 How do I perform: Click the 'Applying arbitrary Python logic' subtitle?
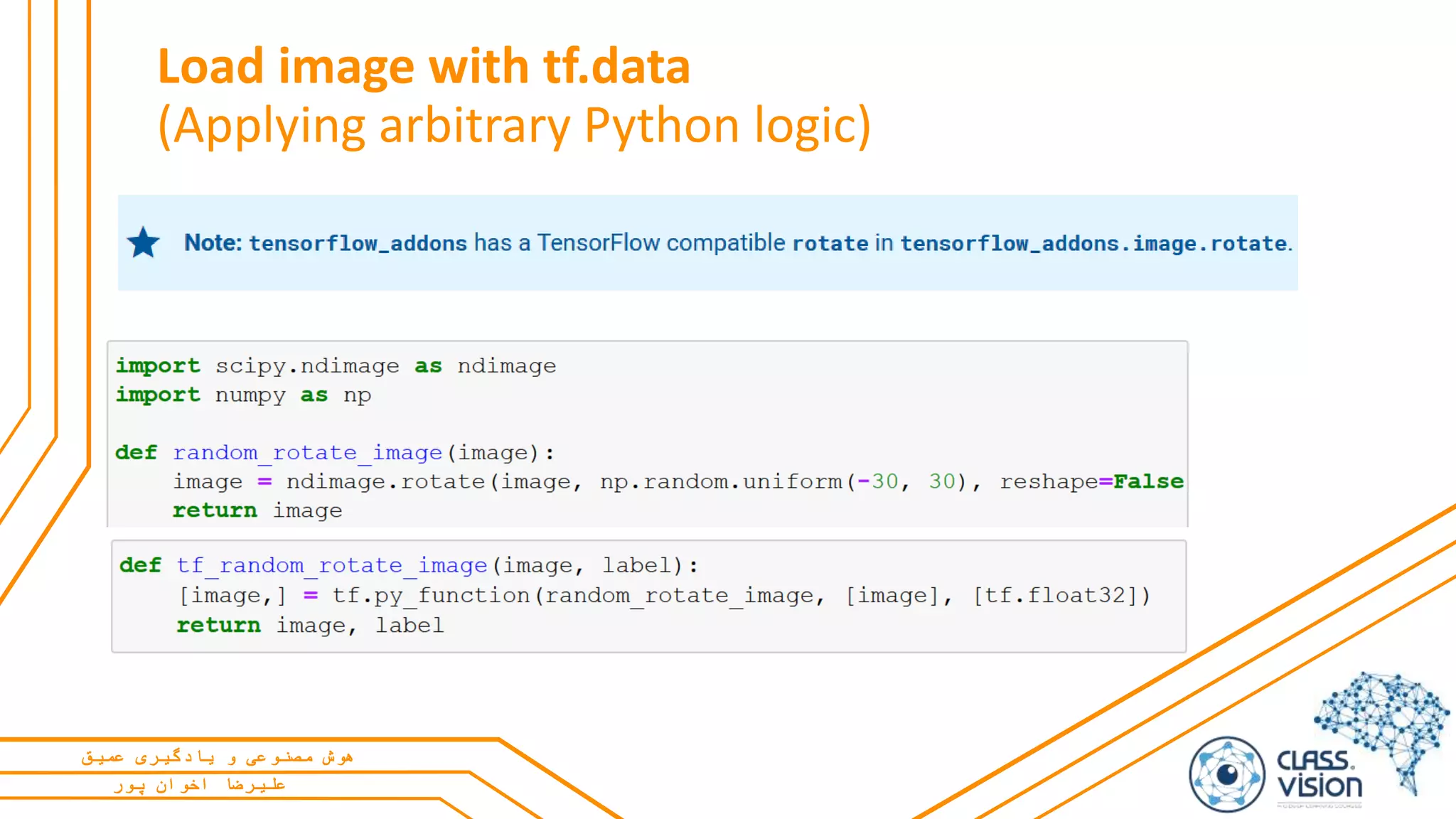[x=514, y=126]
